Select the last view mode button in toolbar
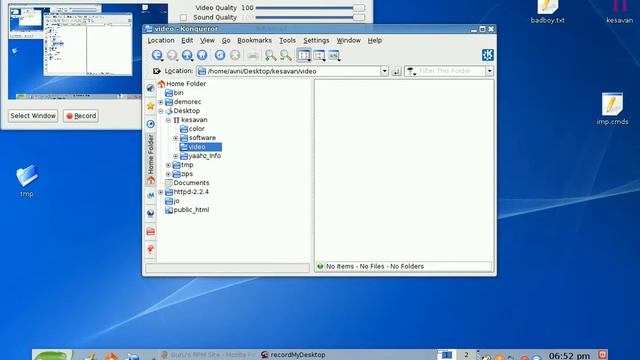Screen dimensions: 640x360 click(x=334, y=55)
